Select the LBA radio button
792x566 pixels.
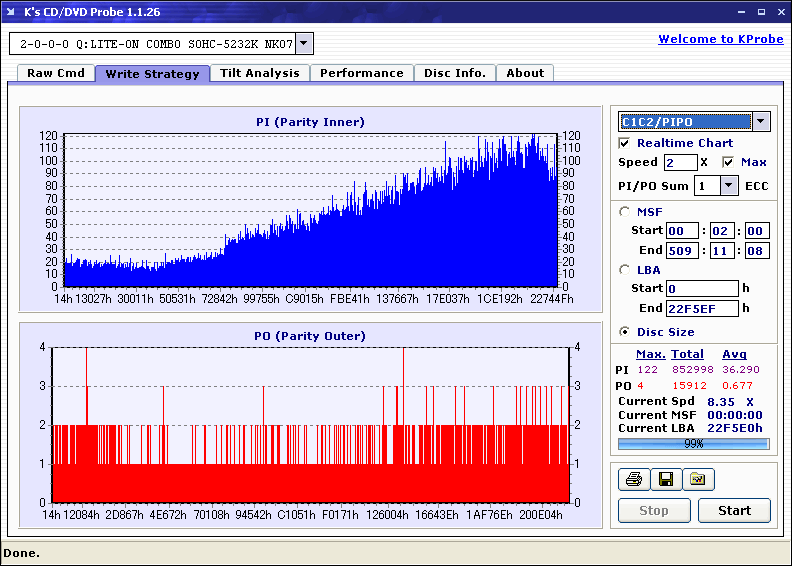(x=625, y=270)
